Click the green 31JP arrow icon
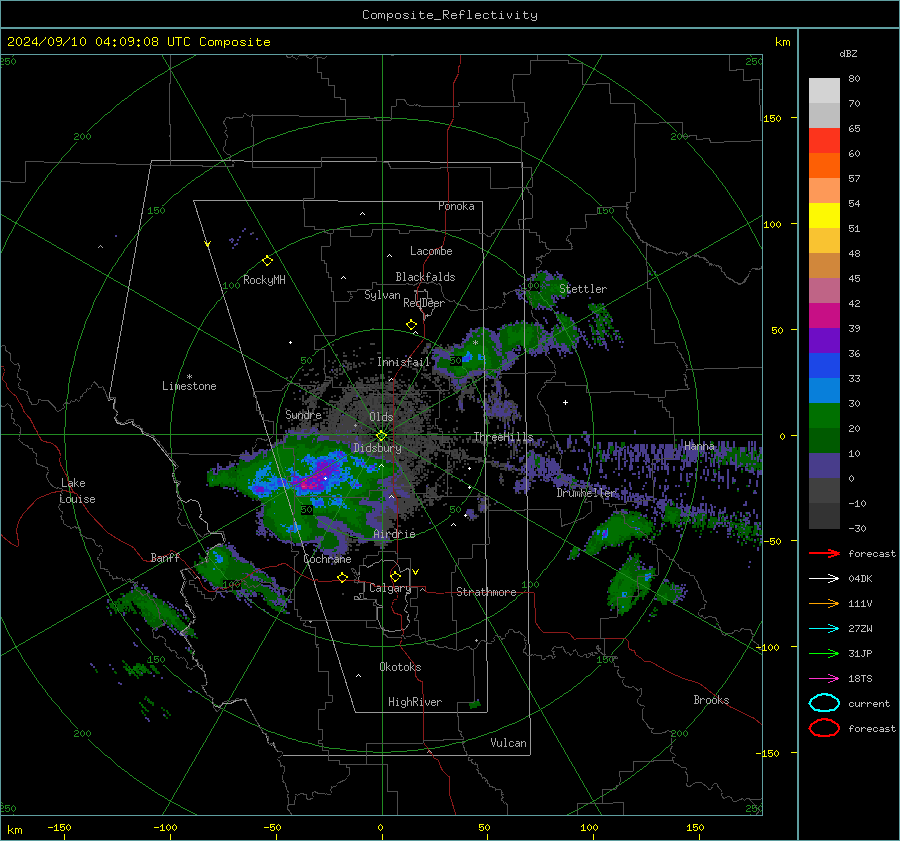 (x=824, y=653)
